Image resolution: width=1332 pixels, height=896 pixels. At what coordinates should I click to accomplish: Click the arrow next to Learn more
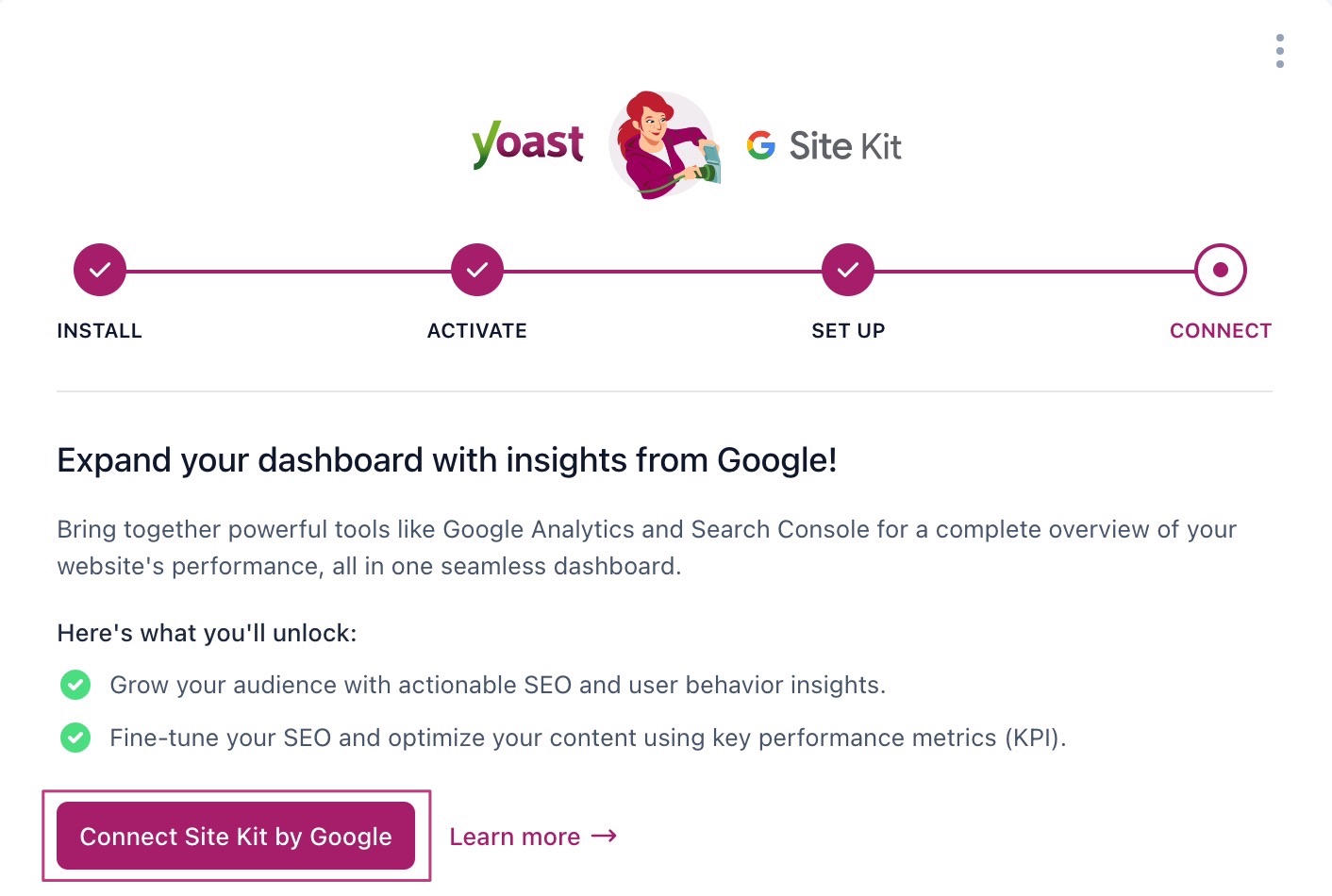[604, 837]
